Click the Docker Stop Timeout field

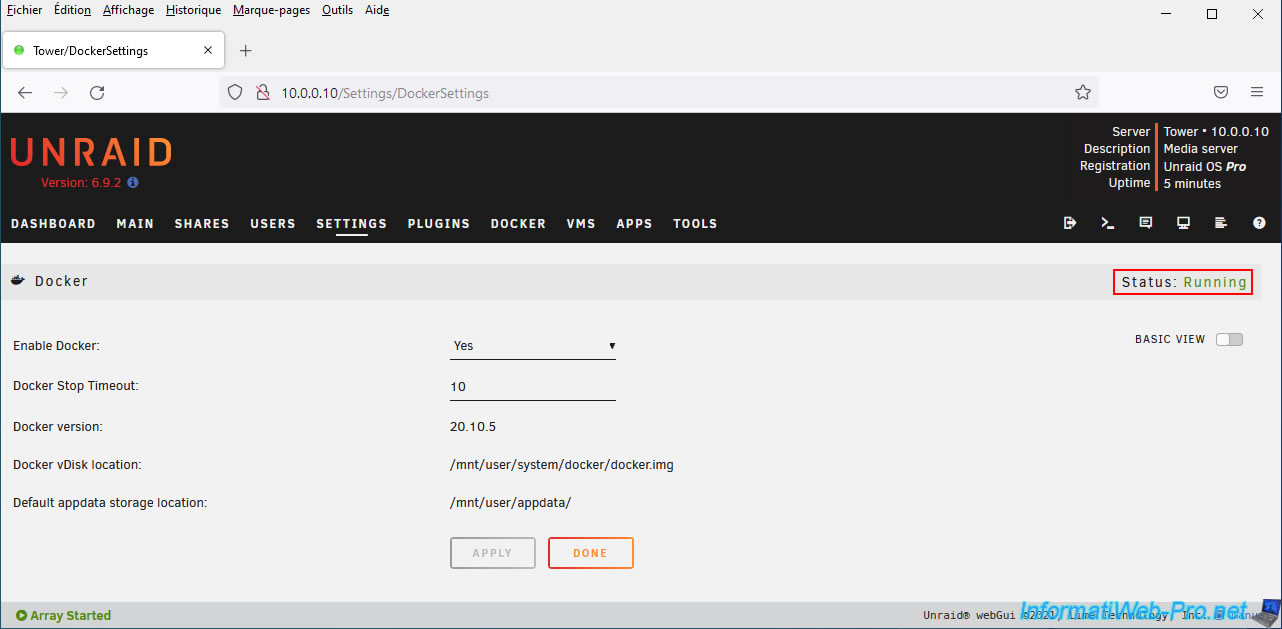coord(533,387)
